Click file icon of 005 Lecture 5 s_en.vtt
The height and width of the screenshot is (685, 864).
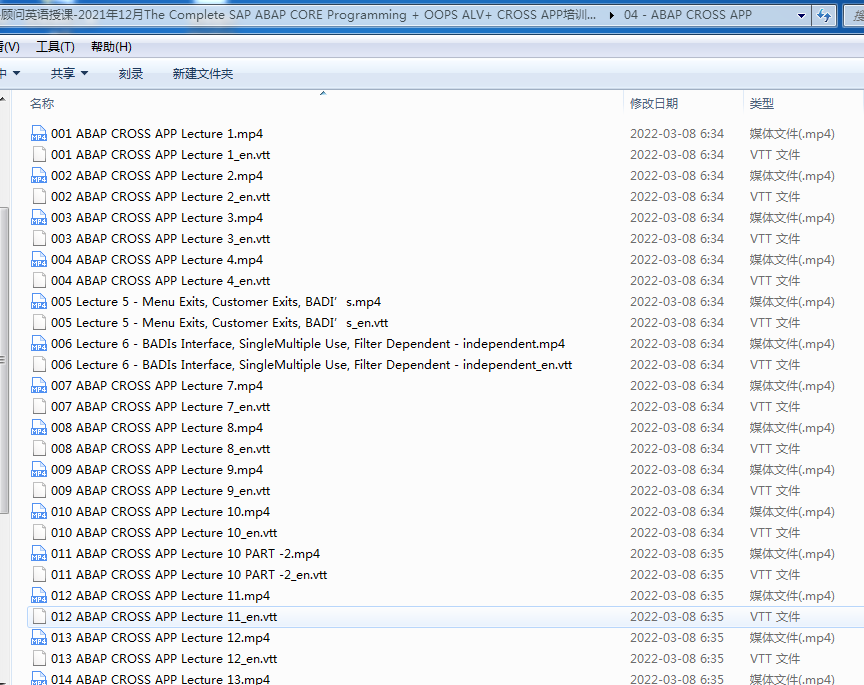[39, 323]
